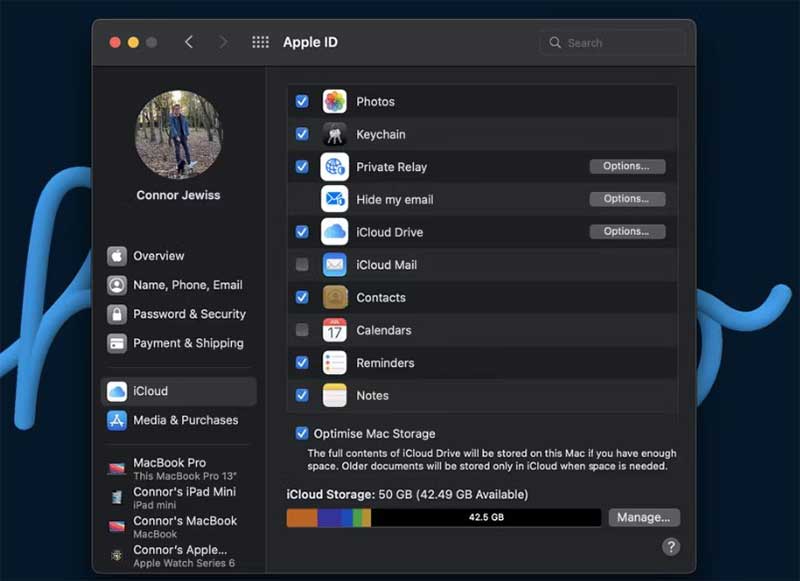Click the search magnifier icon

coord(555,43)
